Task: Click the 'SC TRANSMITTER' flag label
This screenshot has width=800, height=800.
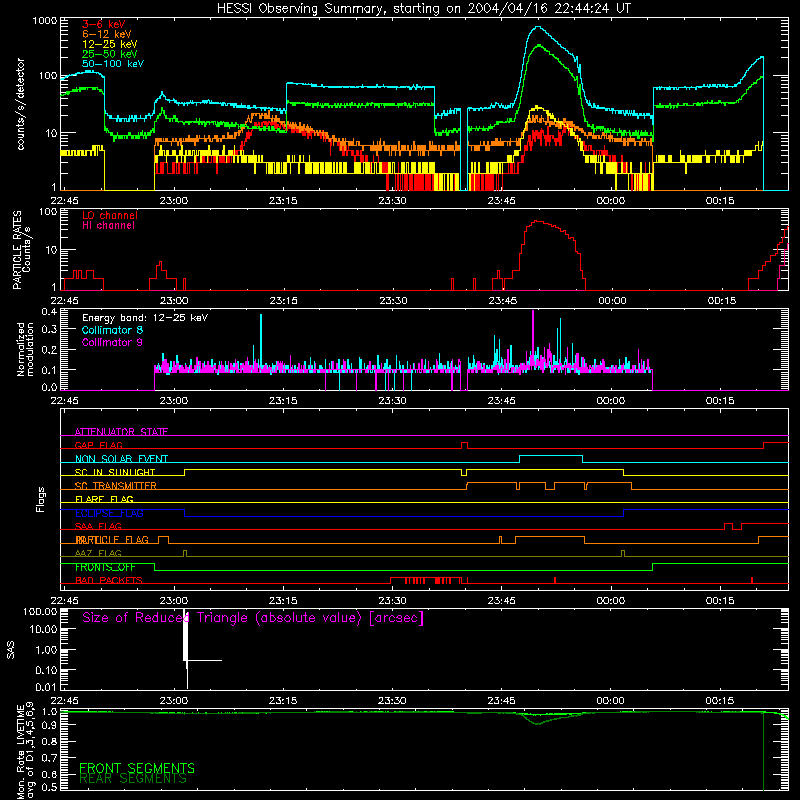Action: click(115, 486)
